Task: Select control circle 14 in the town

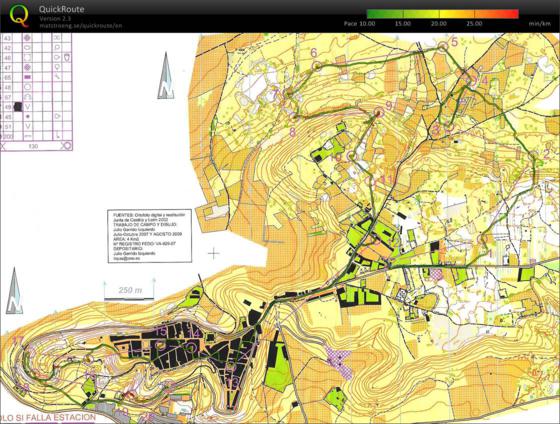Action: (192, 346)
